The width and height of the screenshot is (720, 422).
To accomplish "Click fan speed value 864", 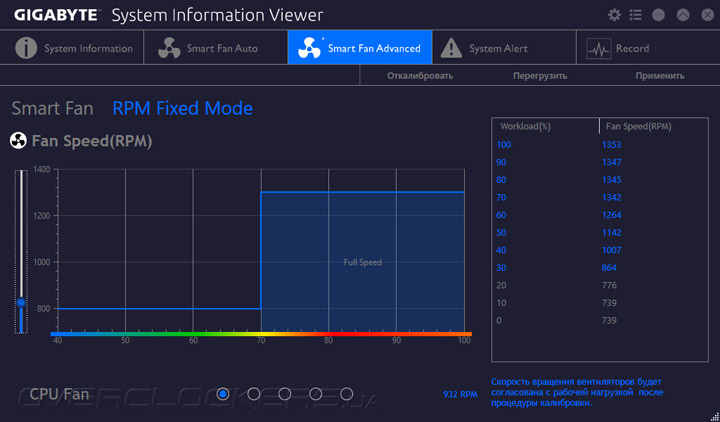I will pos(609,268).
